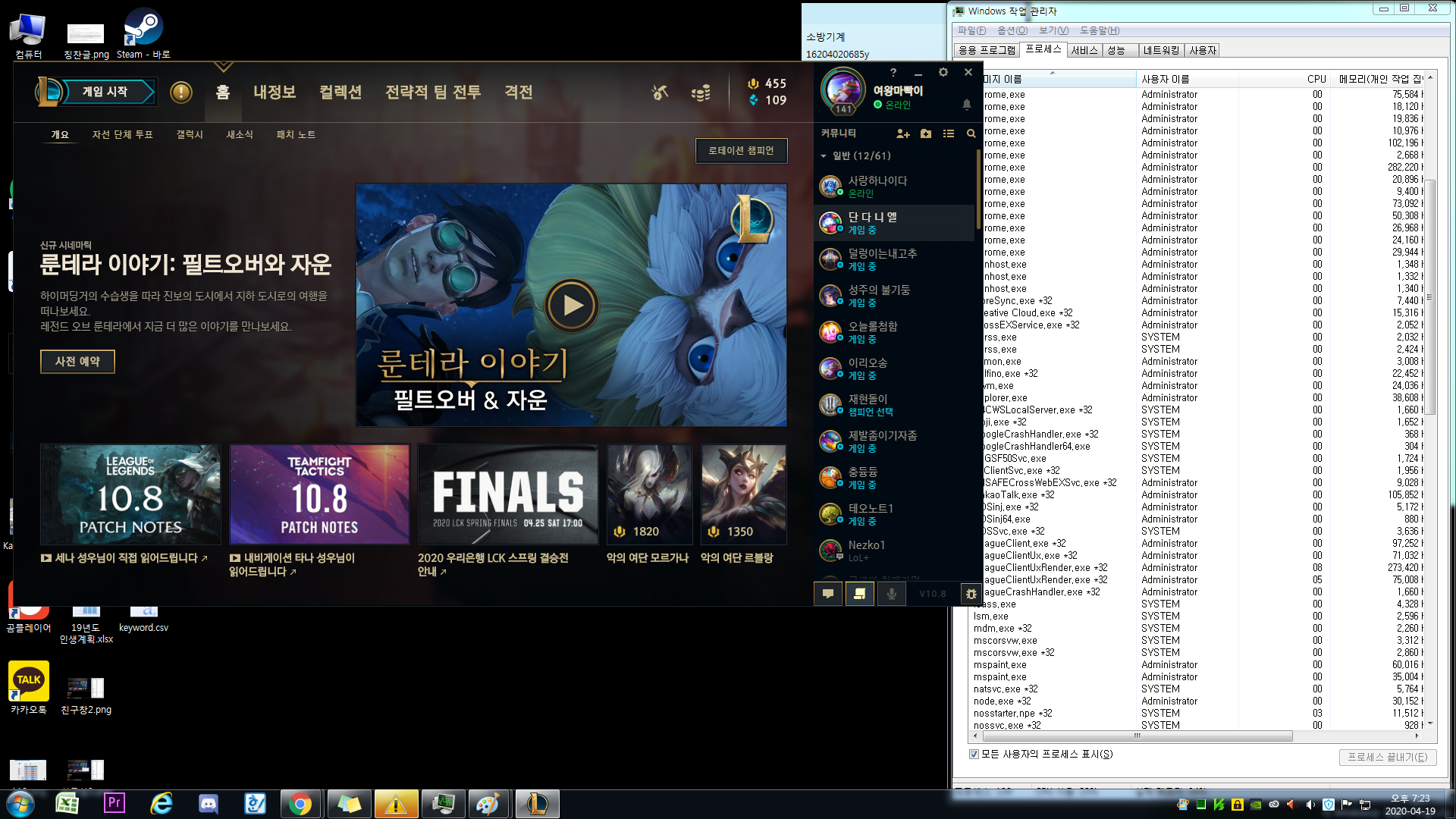
Task: Click the summoner profile avatar level 141
Action: (x=843, y=90)
